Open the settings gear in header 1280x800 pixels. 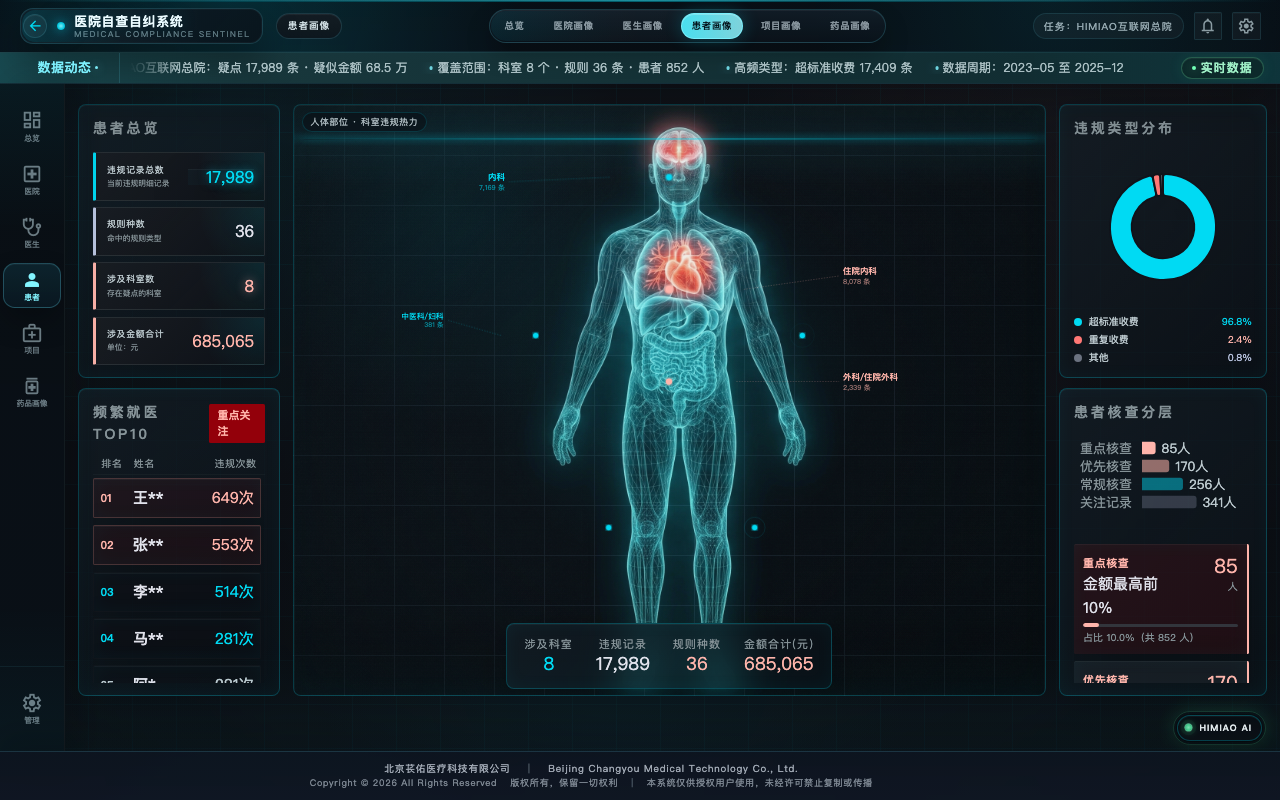coord(1246,26)
